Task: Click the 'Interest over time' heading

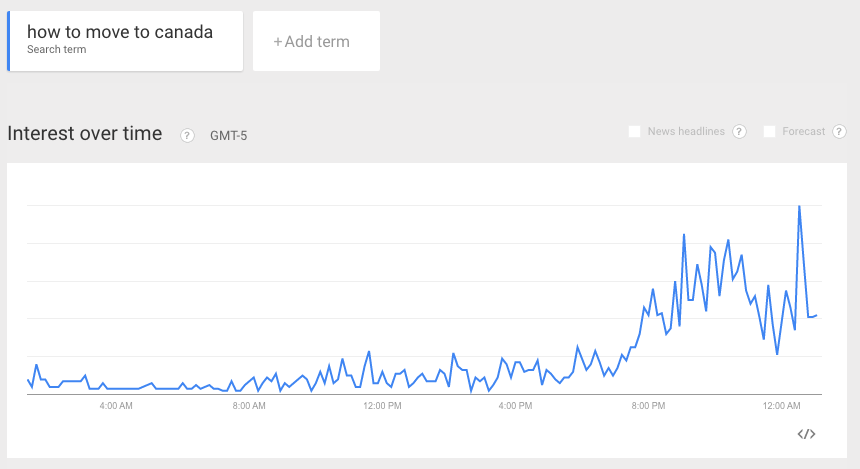Action: click(x=85, y=134)
